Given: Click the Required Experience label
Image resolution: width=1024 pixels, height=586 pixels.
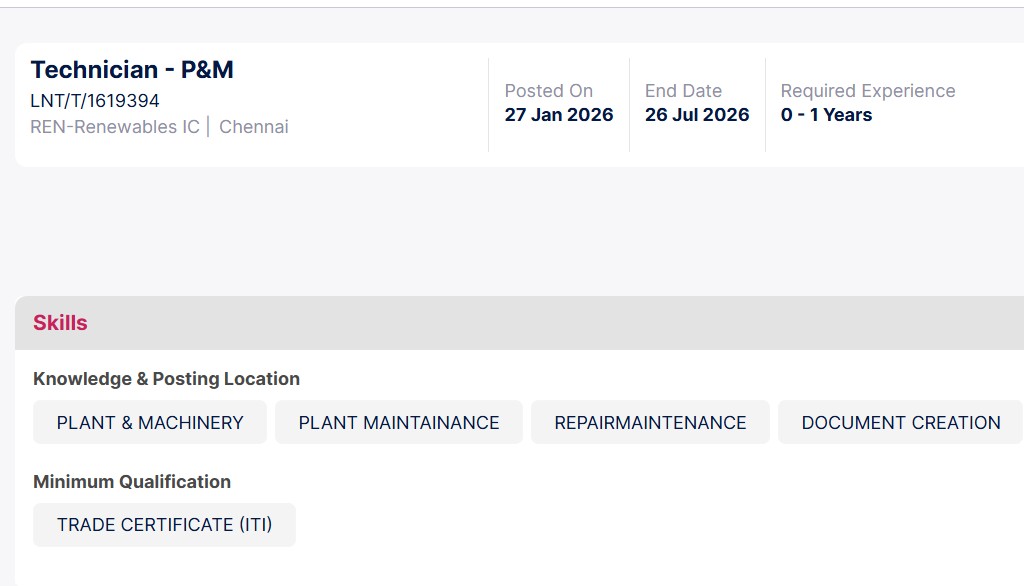Looking at the screenshot, I should click(x=868, y=91).
